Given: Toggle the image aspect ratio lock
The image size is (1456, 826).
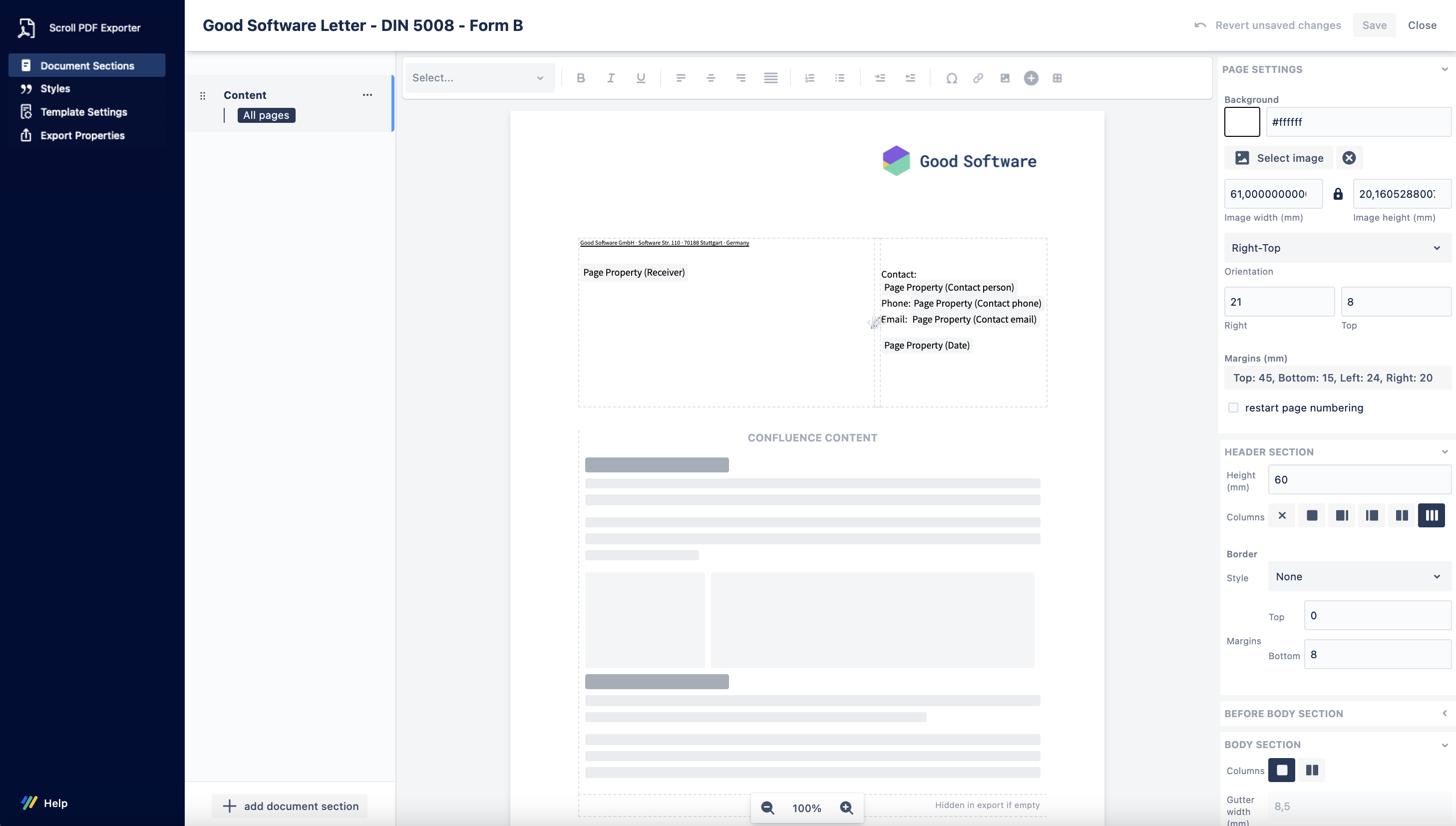Looking at the screenshot, I should [x=1338, y=194].
